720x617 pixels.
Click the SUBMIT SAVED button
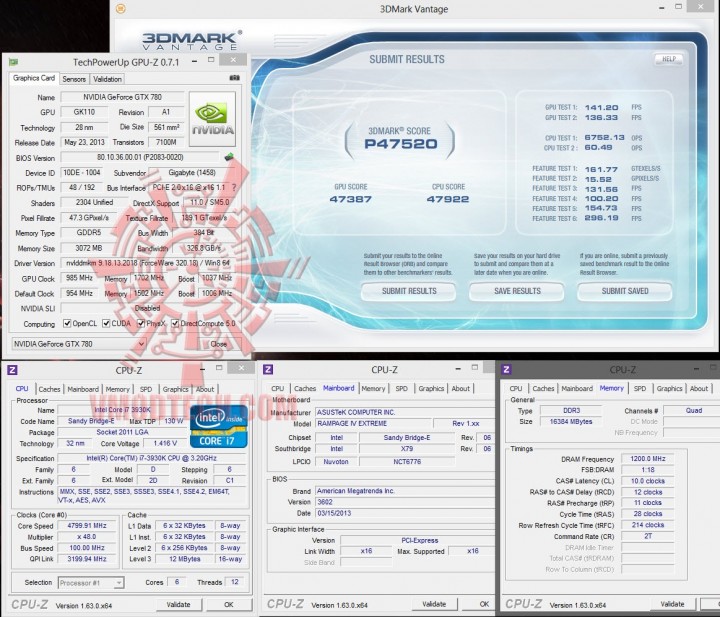point(625,292)
